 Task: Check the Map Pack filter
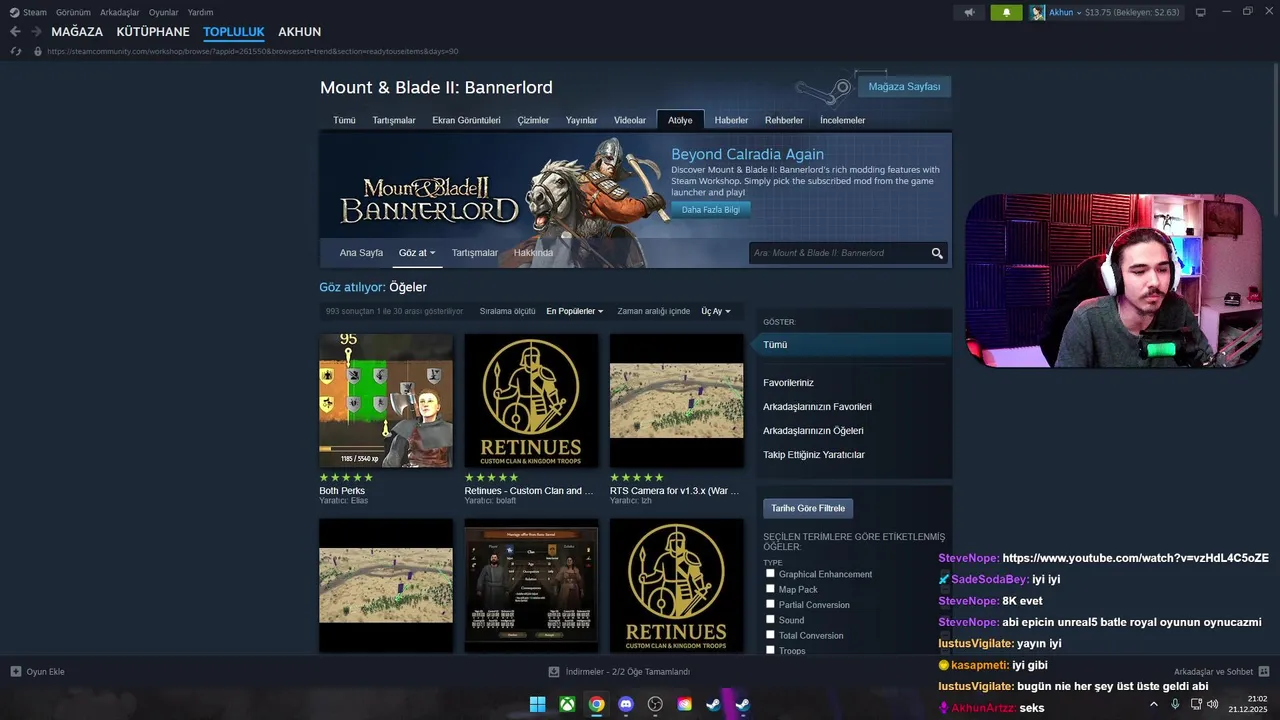coord(770,589)
